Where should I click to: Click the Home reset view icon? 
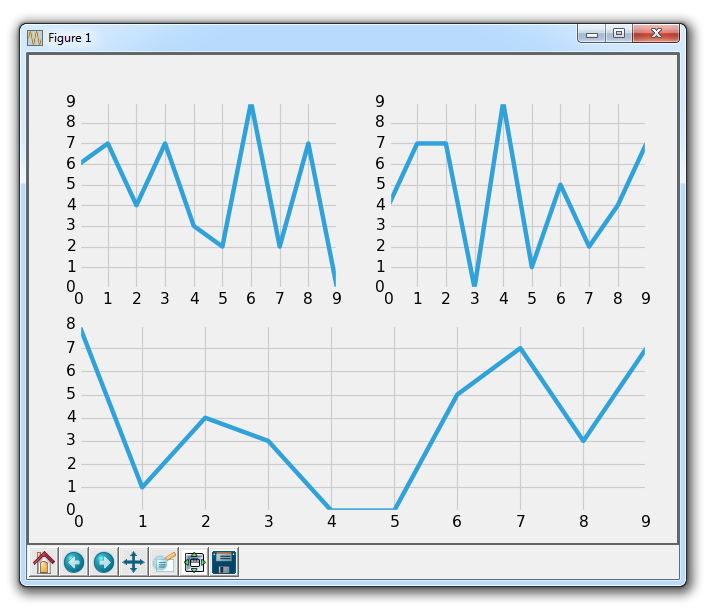coord(44,562)
